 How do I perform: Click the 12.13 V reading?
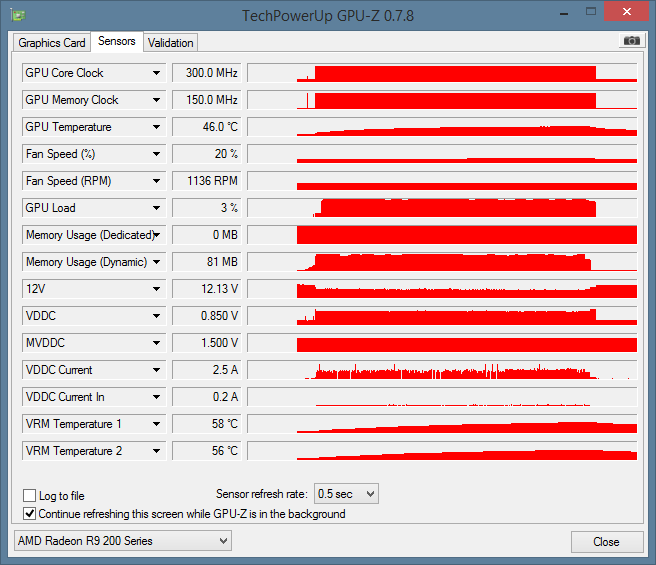tap(207, 289)
